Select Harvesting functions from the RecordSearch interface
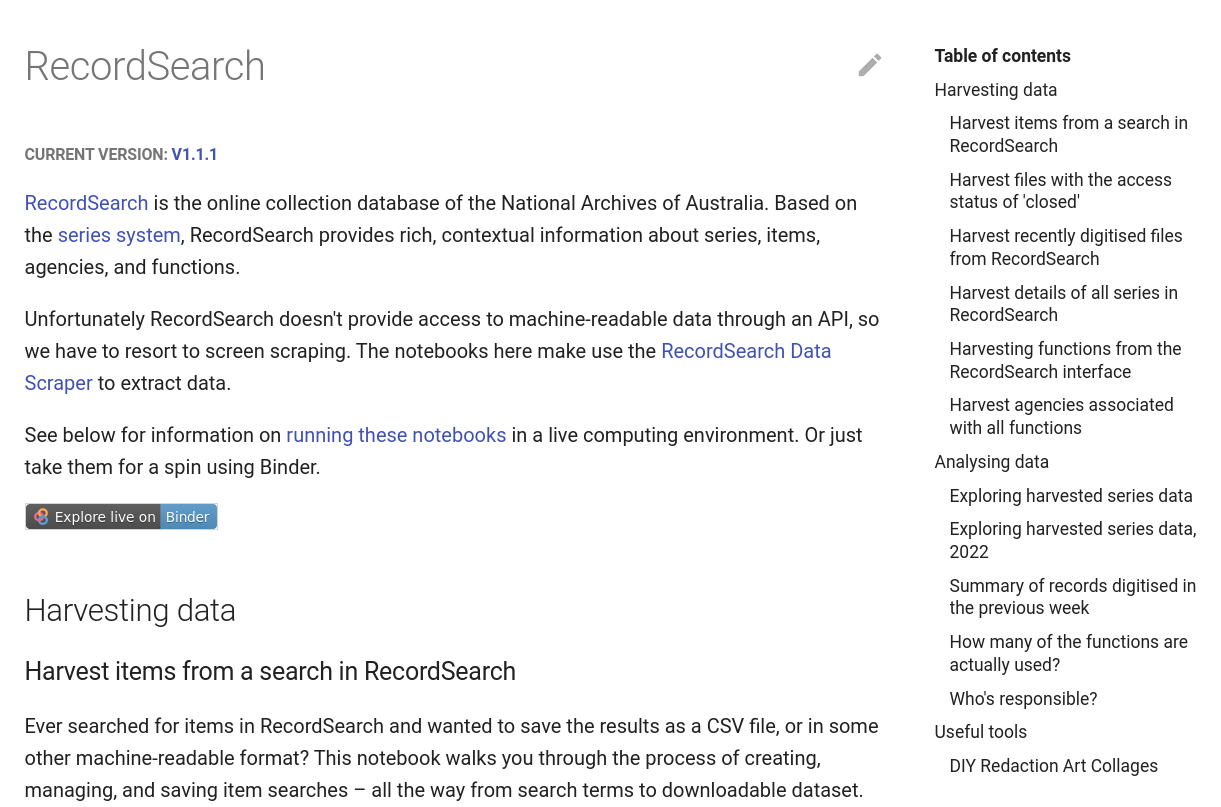 pos(1065,360)
